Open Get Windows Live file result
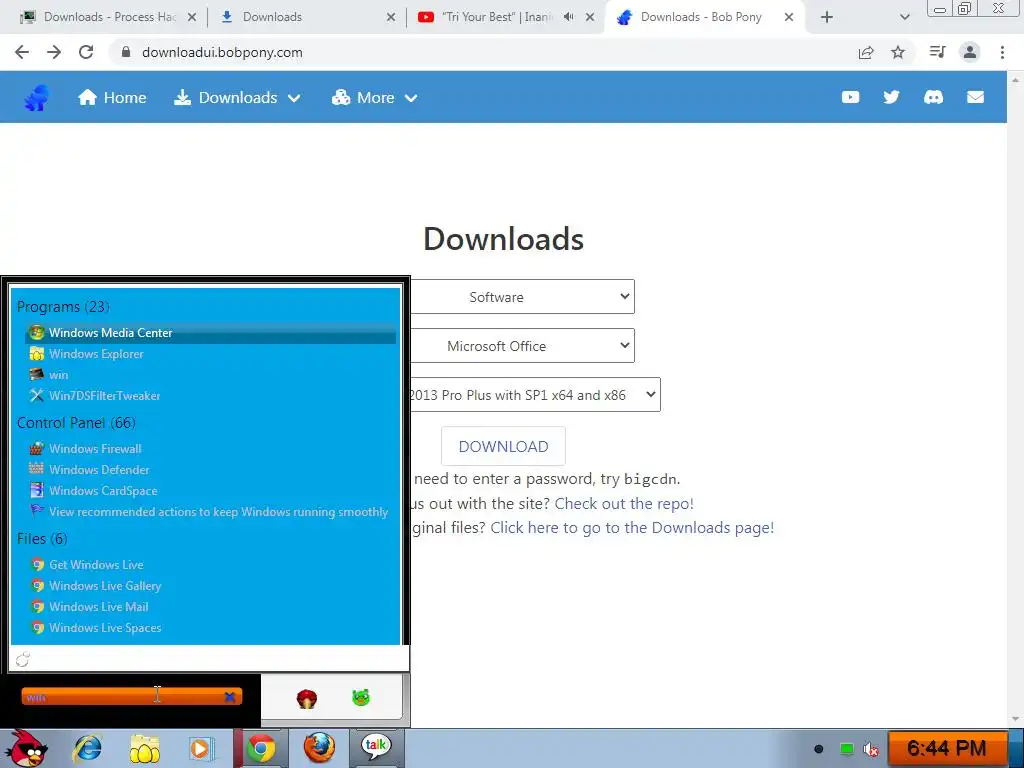1024x768 pixels. [x=210, y=565]
